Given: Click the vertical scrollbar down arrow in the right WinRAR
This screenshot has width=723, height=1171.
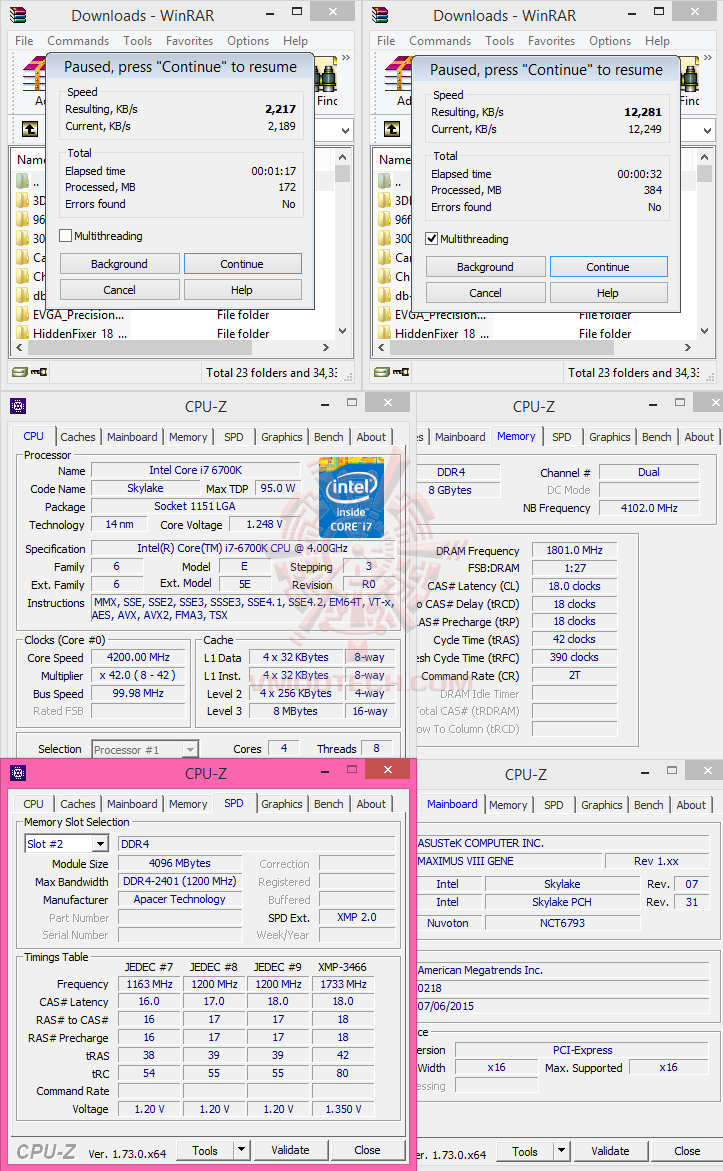Looking at the screenshot, I should pyautogui.click(x=704, y=331).
